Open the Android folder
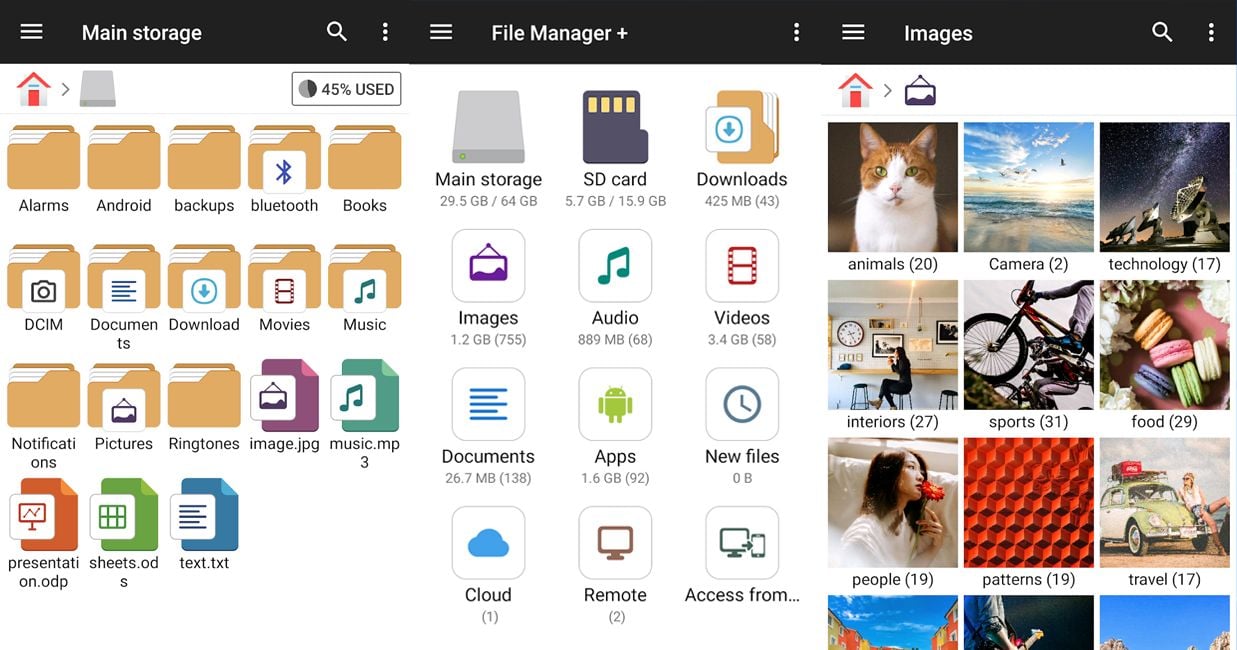Viewport: 1237px width, 650px height. click(x=124, y=169)
